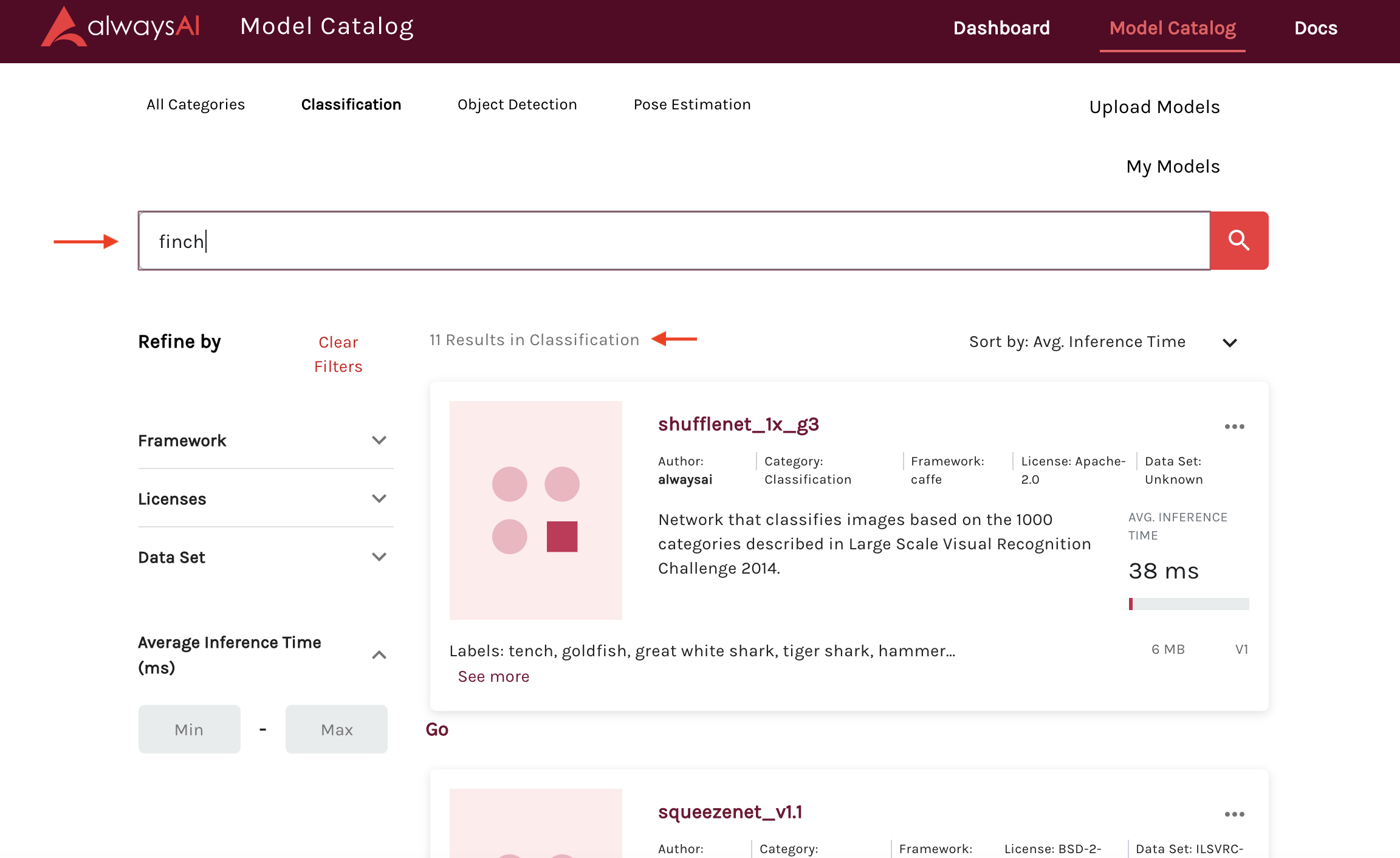Select the Classification category tab

[x=351, y=105]
